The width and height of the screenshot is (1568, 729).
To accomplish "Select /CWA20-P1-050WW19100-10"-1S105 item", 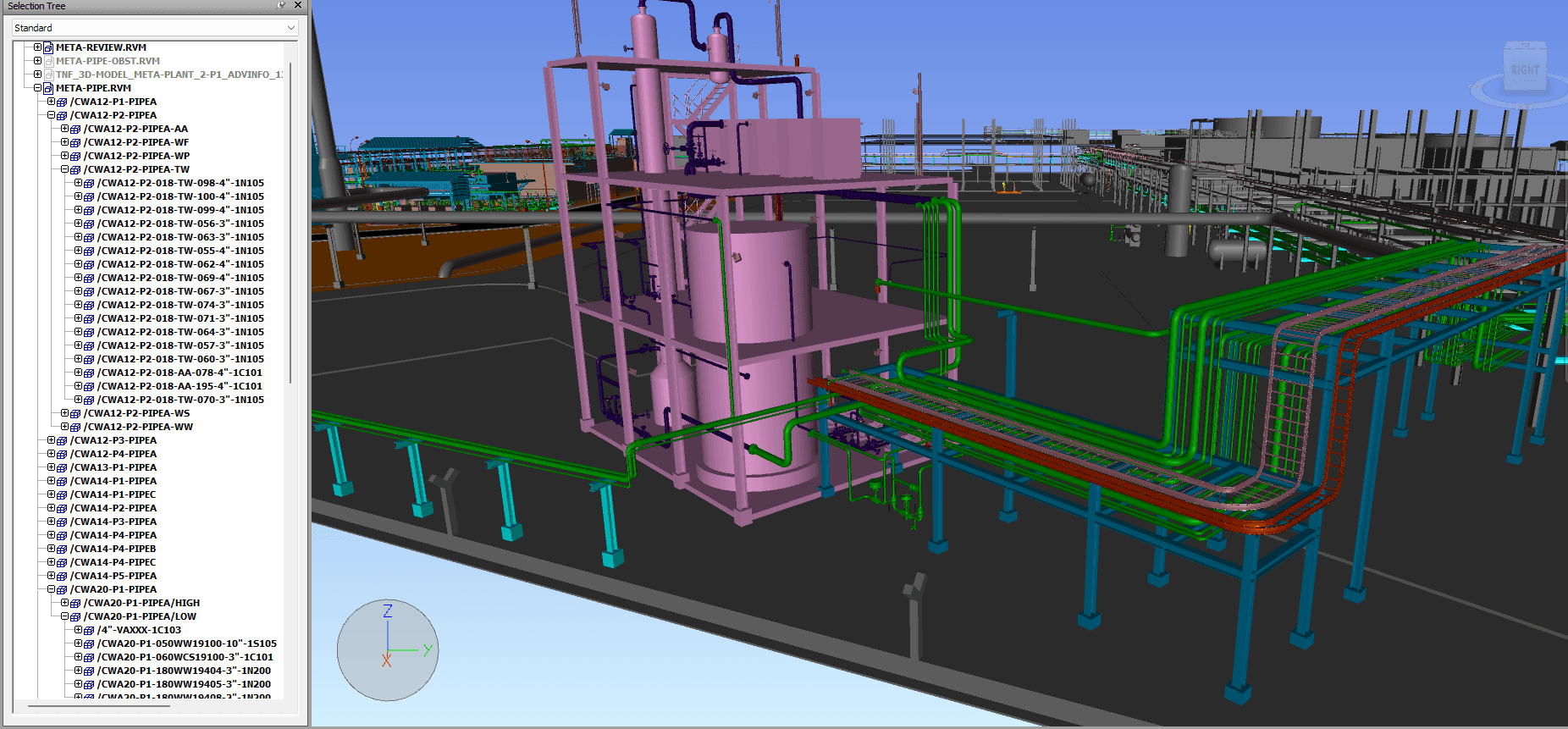I will (187, 643).
